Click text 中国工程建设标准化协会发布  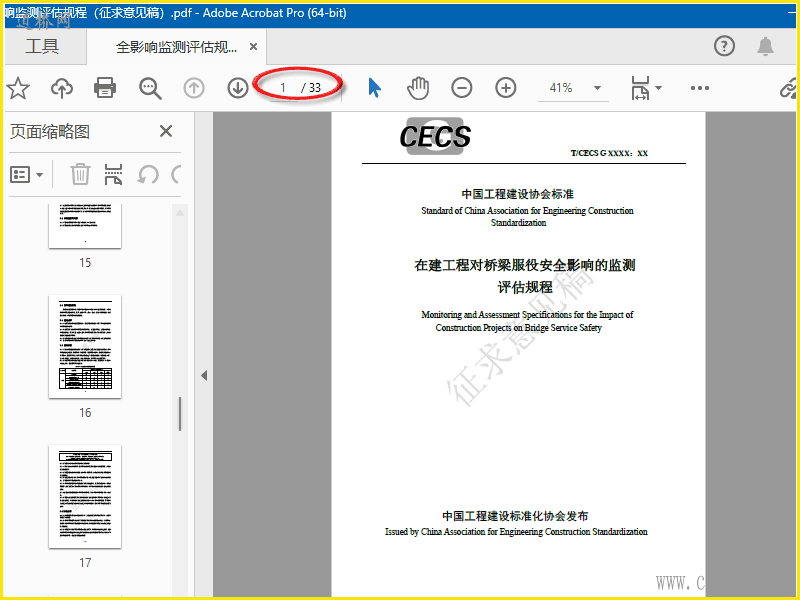point(515,516)
